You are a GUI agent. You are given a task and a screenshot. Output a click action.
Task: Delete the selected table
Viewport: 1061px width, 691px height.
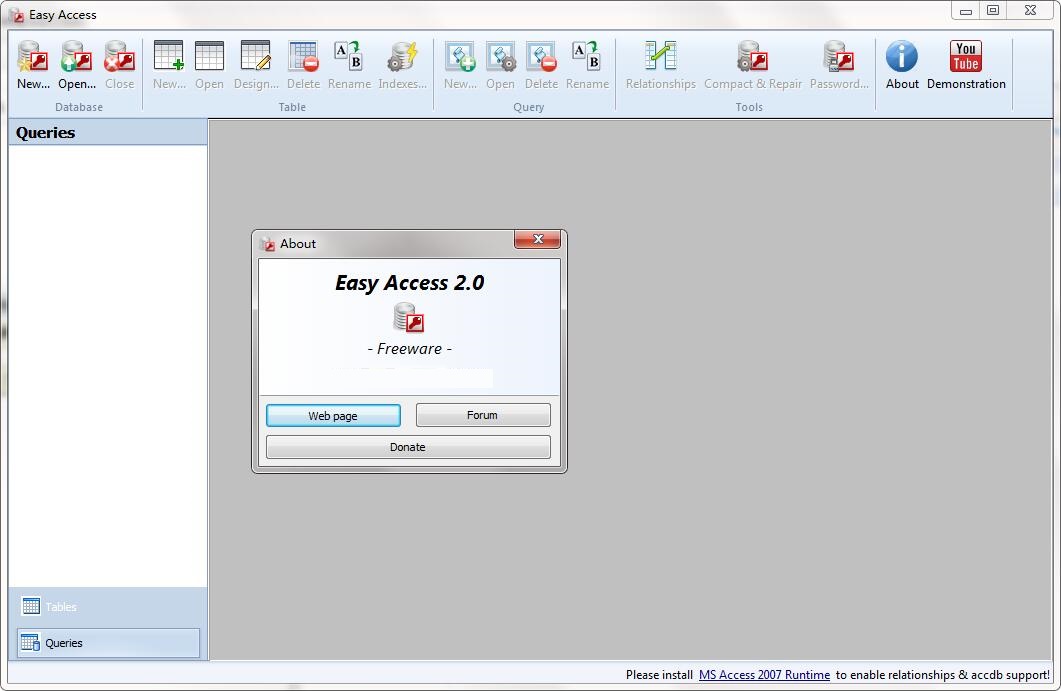click(303, 65)
